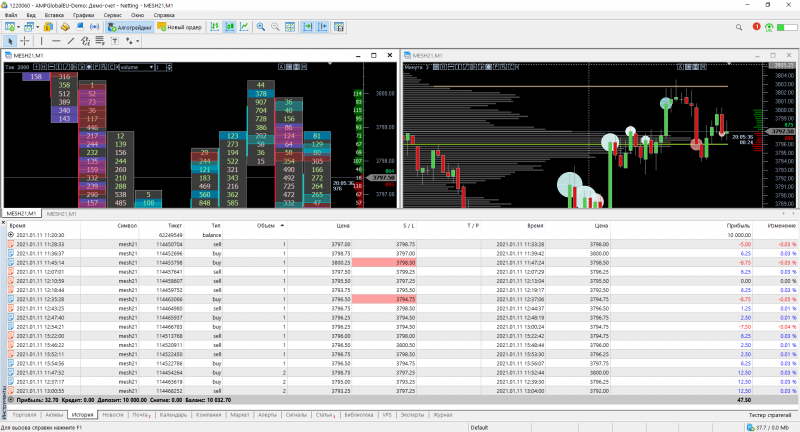The image size is (800, 432).
Task: Tile chart windows with the grid icon
Action: pos(290,27)
